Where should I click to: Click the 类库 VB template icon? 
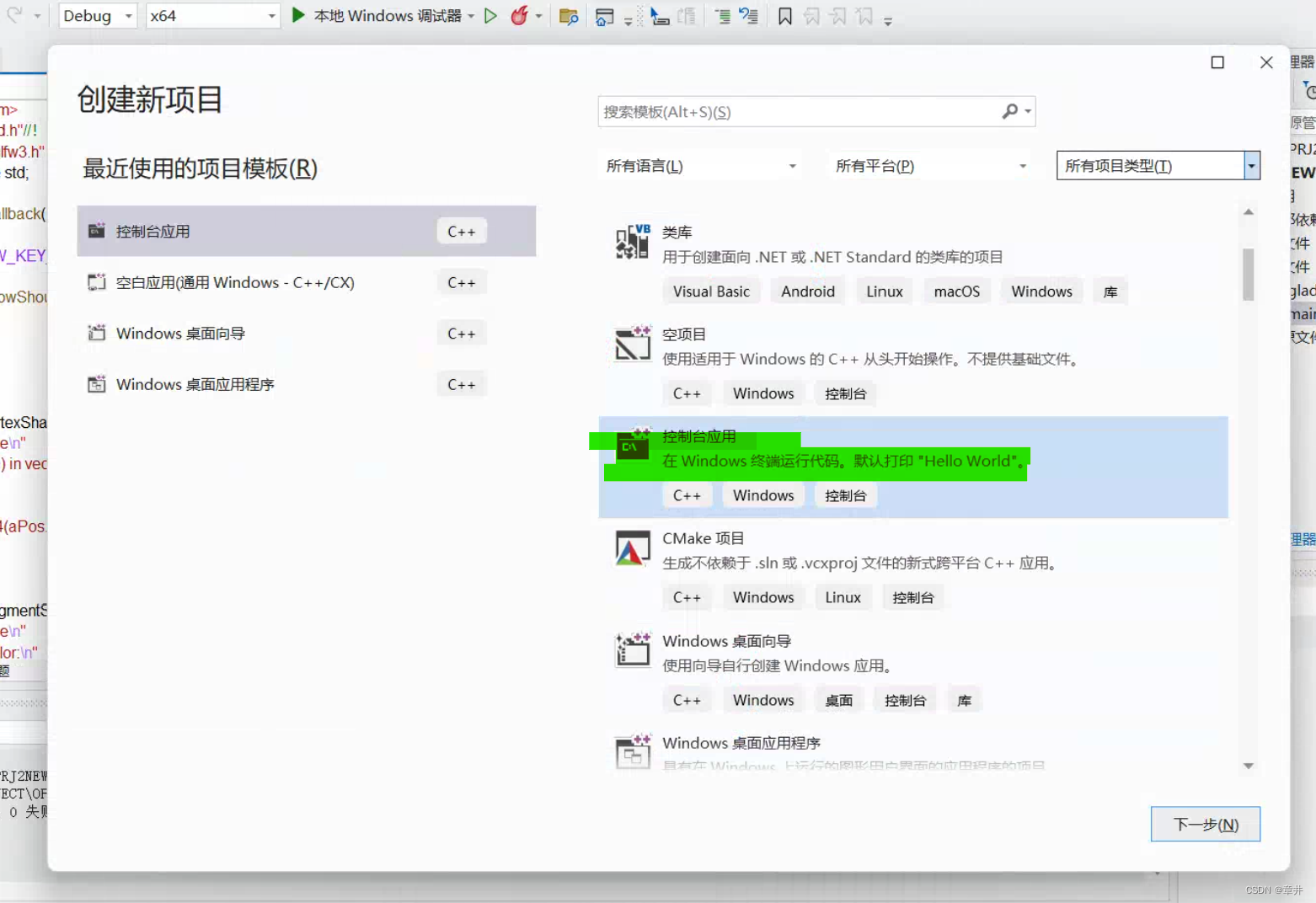[x=632, y=242]
